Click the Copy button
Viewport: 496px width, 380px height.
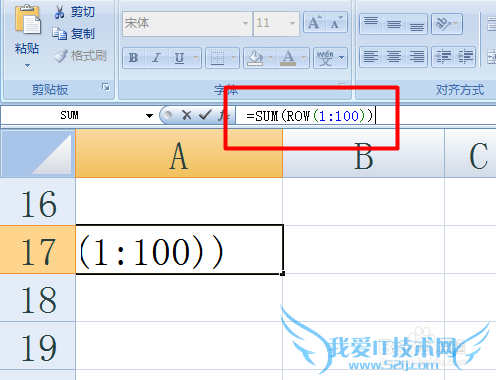point(74,34)
